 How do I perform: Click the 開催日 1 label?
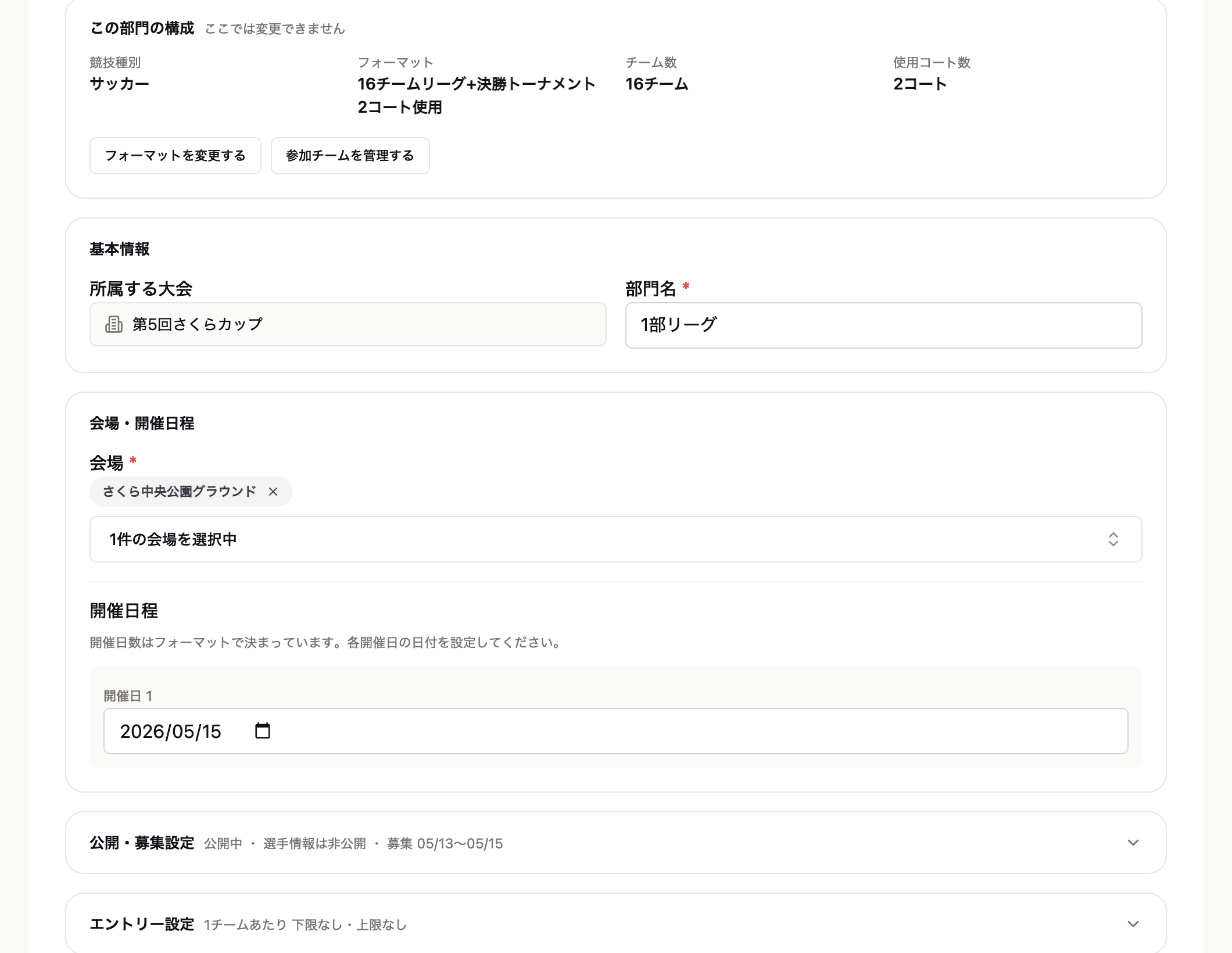pyautogui.click(x=128, y=696)
